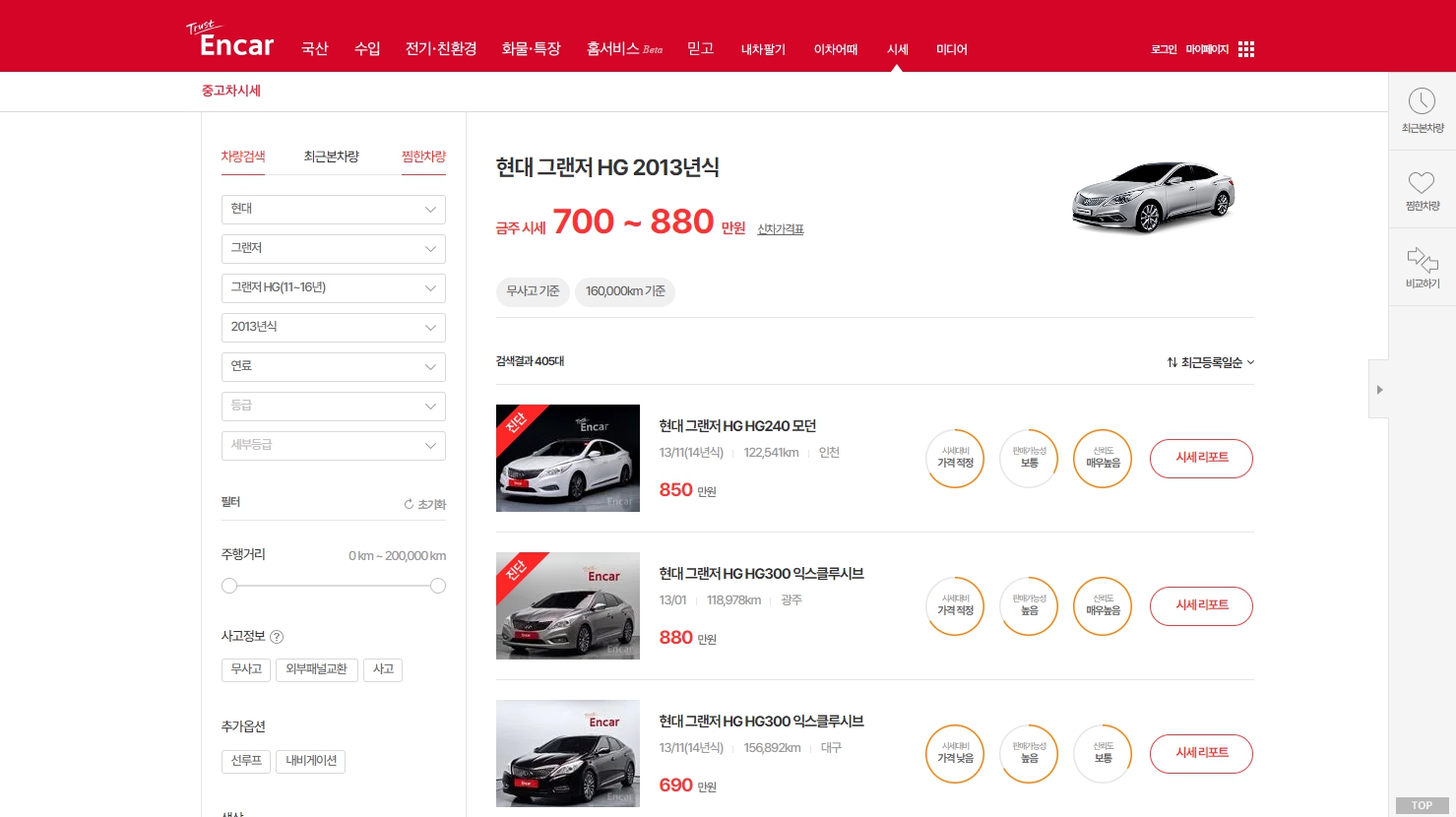Open 이차어때 in top navigation
Screen dimensions: 1456x817
(x=836, y=49)
